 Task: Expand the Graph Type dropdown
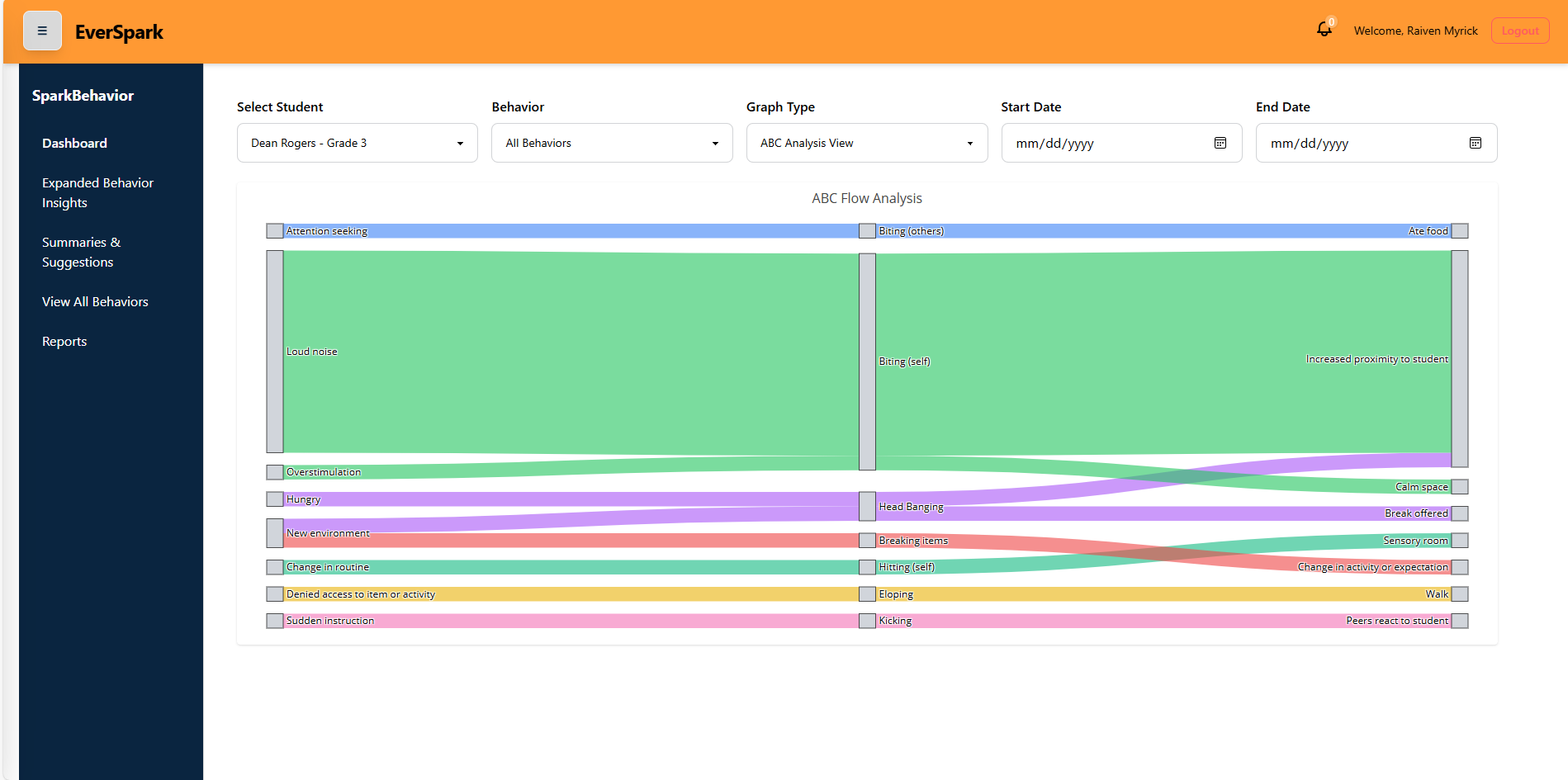coord(866,143)
